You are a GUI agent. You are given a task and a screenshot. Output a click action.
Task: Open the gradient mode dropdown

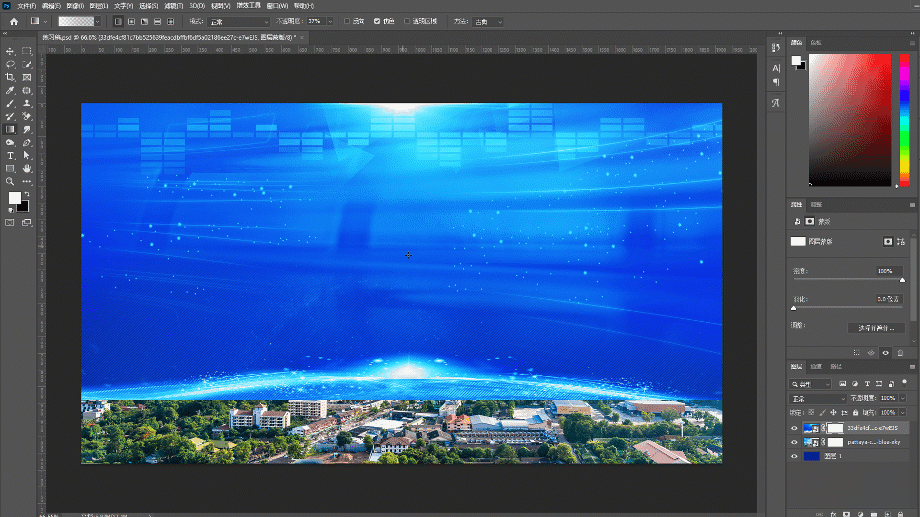point(239,22)
